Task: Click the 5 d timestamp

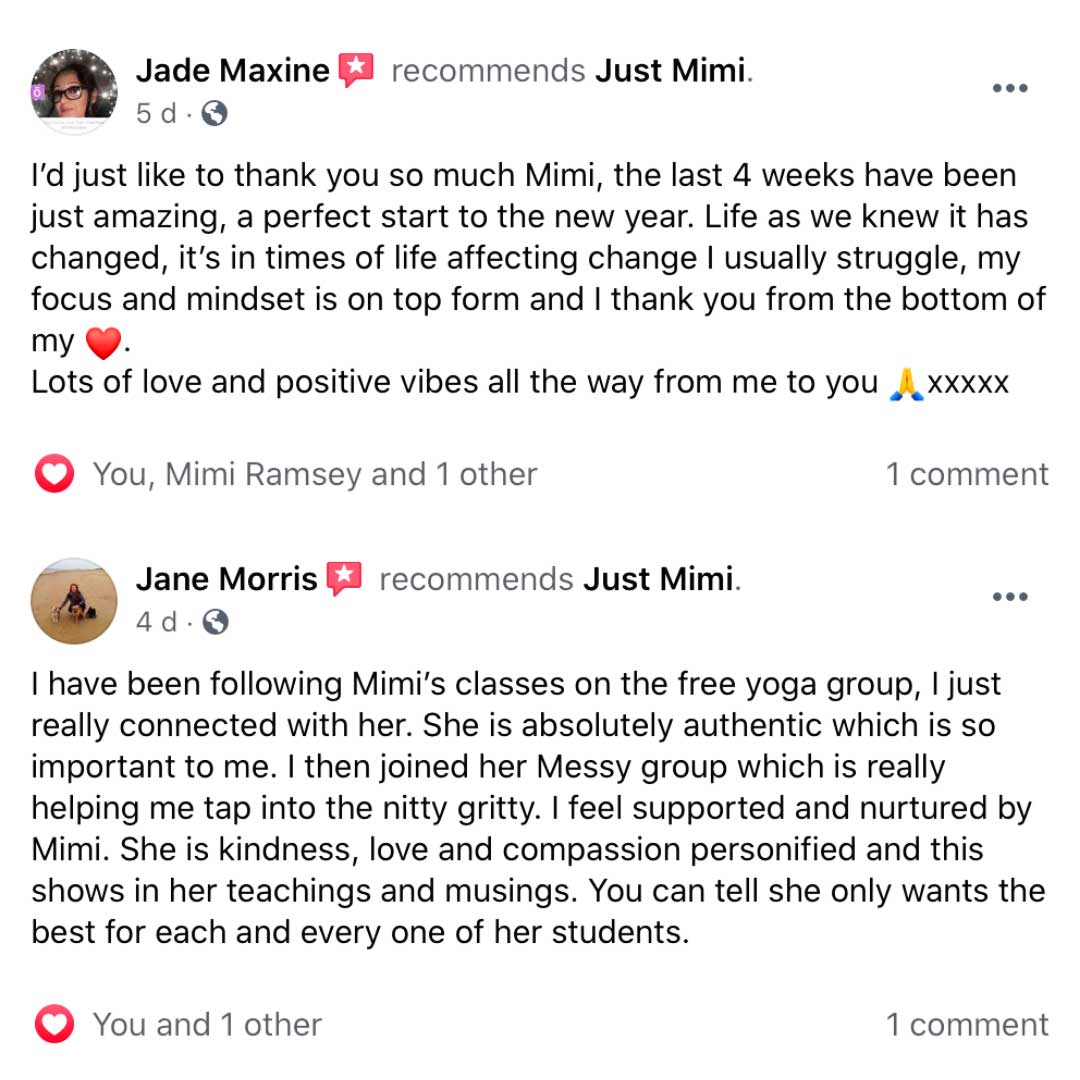Action: click(x=156, y=113)
